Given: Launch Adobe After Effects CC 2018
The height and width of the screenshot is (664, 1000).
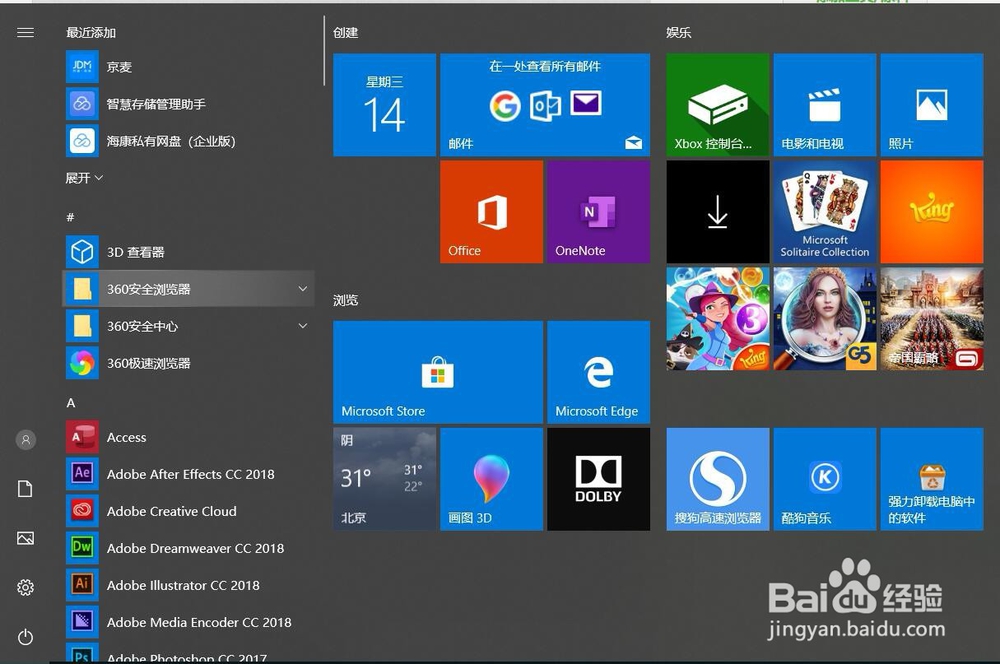Looking at the screenshot, I should click(190, 474).
